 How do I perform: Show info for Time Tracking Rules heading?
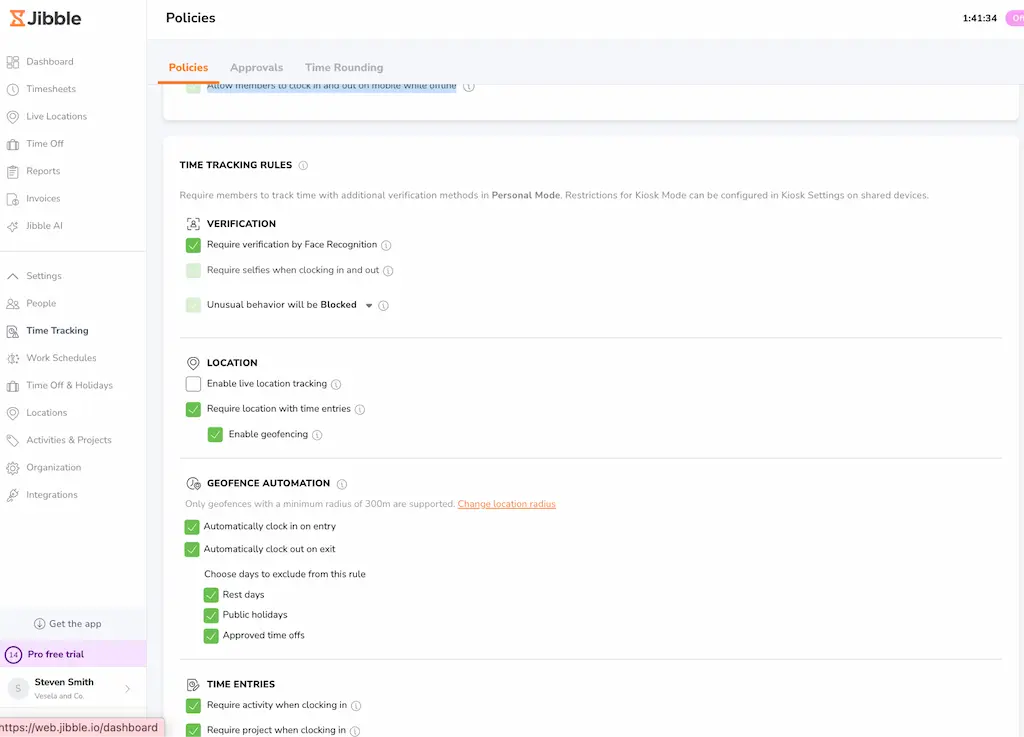pos(303,165)
